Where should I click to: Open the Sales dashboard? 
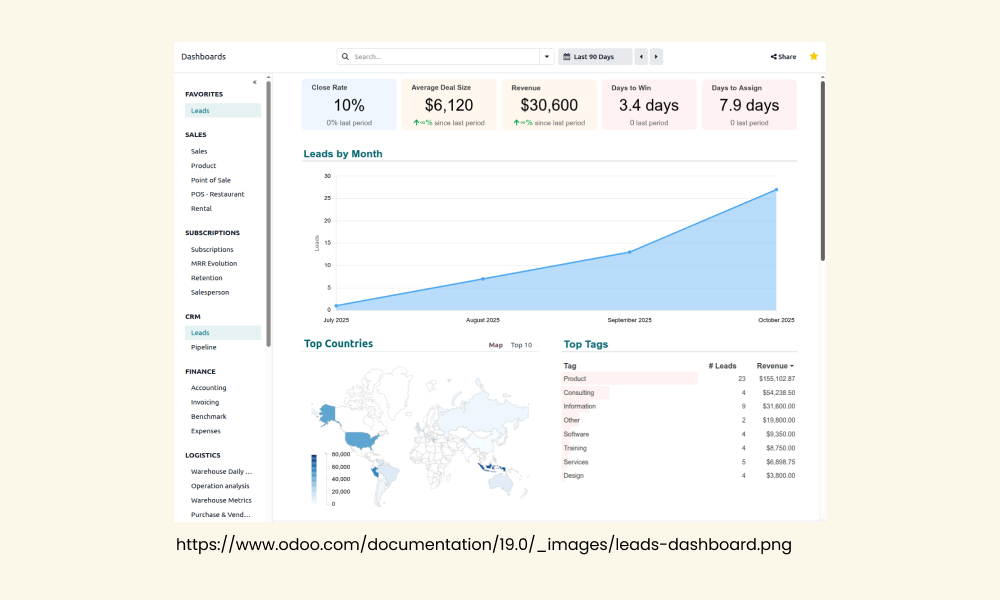199,152
